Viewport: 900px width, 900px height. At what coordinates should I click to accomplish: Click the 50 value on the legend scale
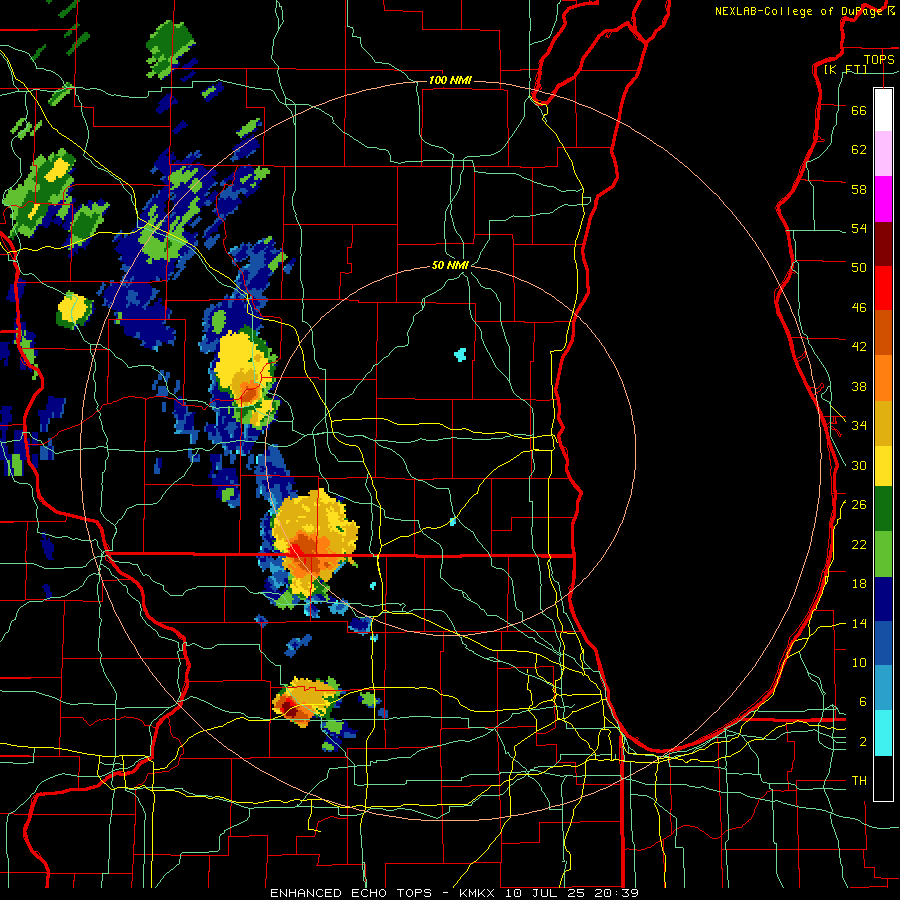click(x=859, y=268)
